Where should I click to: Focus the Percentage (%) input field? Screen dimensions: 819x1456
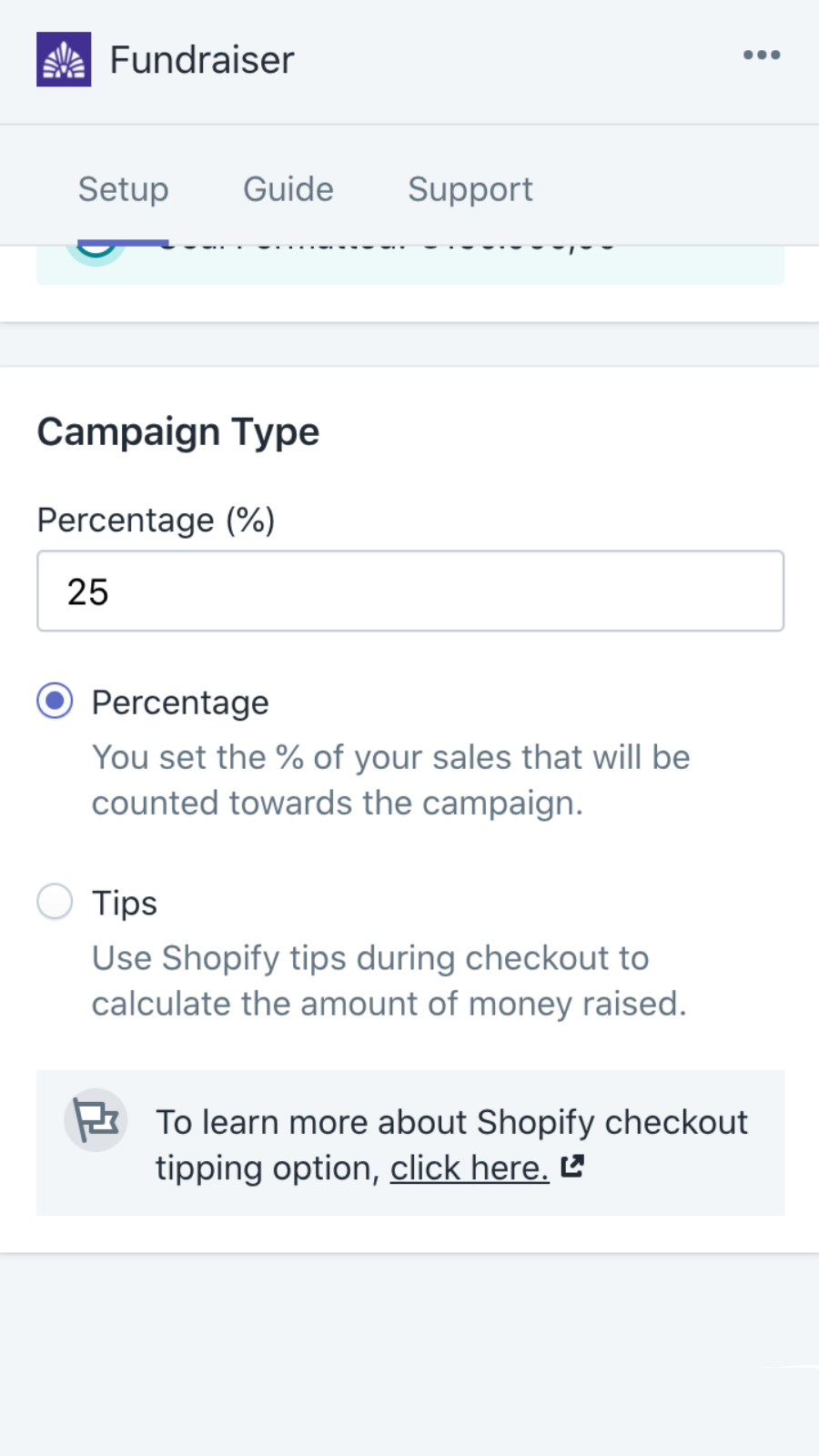tap(409, 591)
